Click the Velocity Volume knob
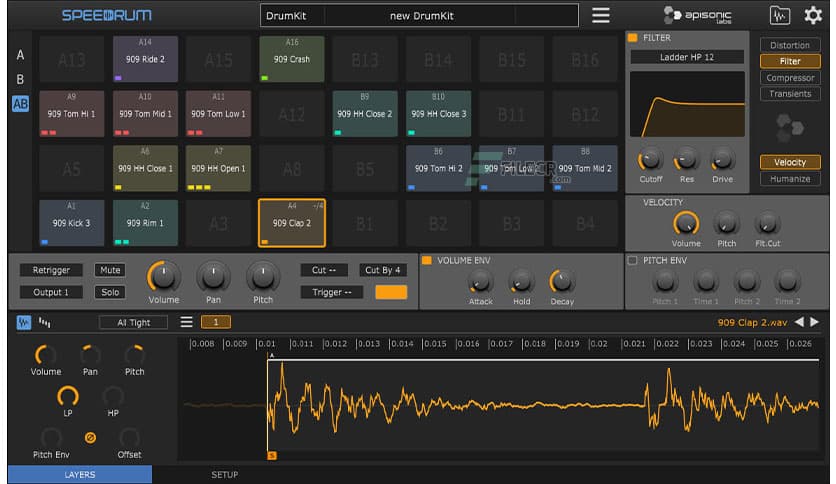 pyautogui.click(x=686, y=224)
